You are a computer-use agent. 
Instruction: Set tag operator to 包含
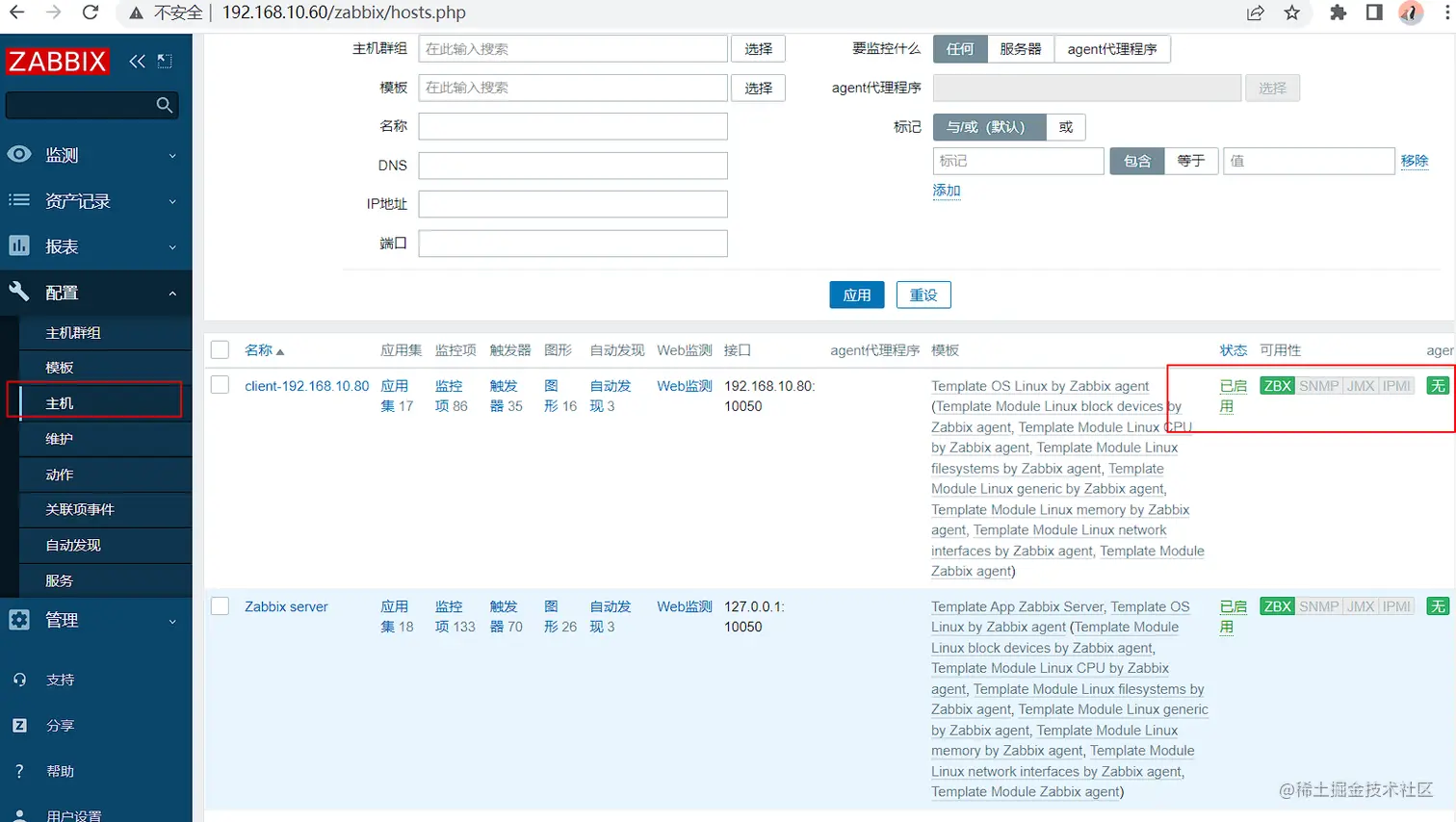[x=1137, y=161]
